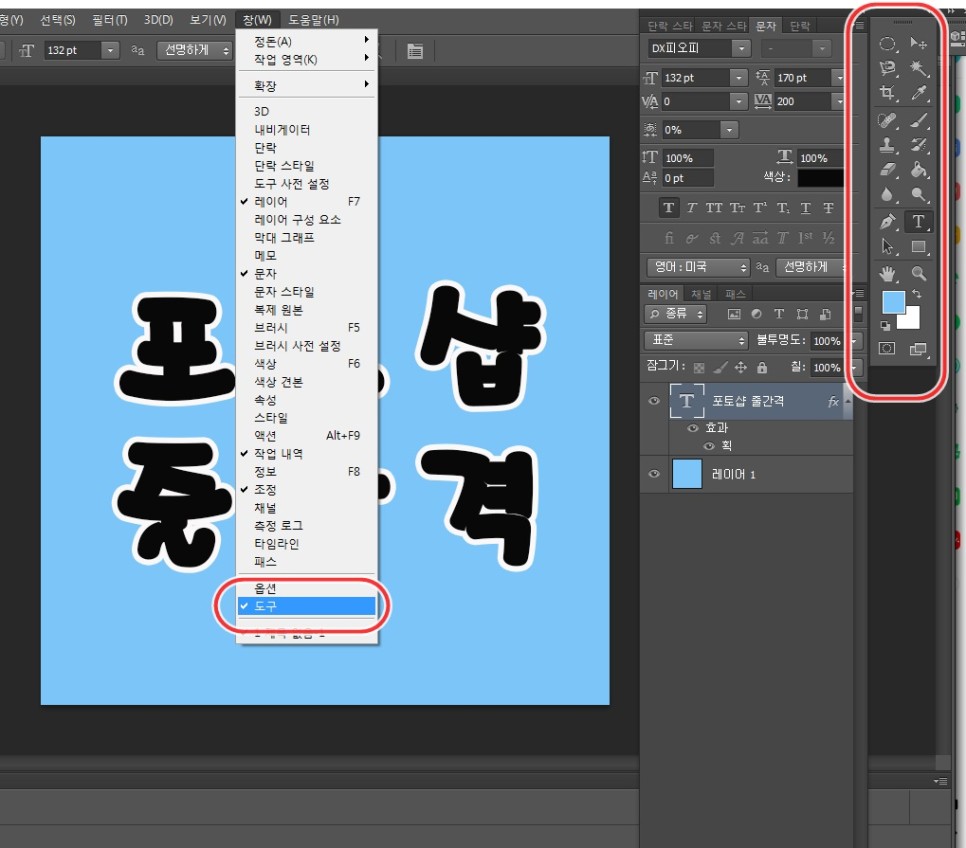Switch to the 채널 tab
Viewport: 966px width, 848px height.
click(x=701, y=294)
